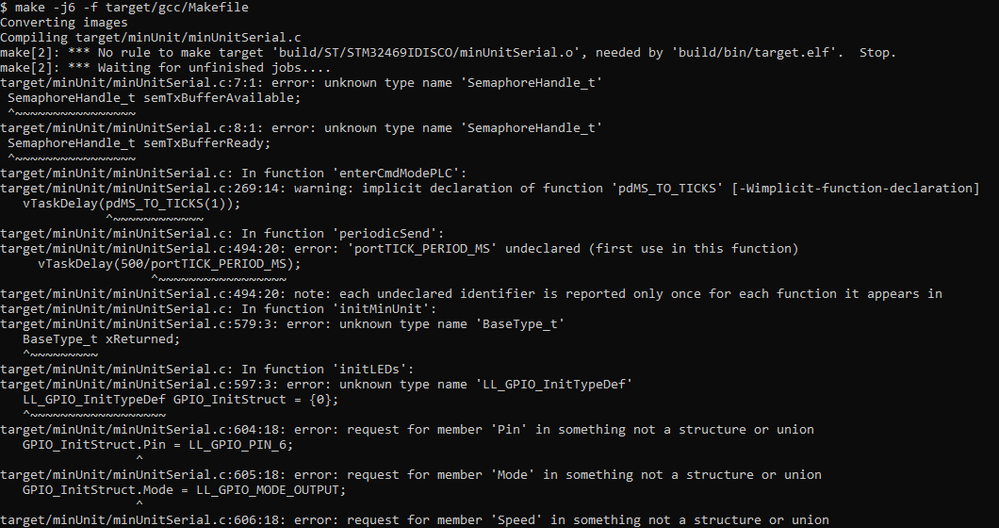The image size is (999, 528).
Task: Click the 'No rule to make target' error line
Action: coord(448,52)
